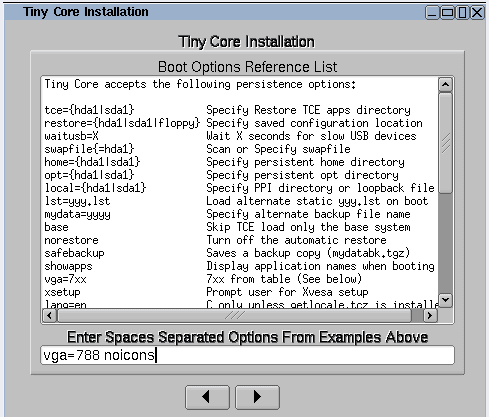Screen dimensions: 489x417
Task: Click the home={hda1|sda1} option text
Action: pos(92,162)
